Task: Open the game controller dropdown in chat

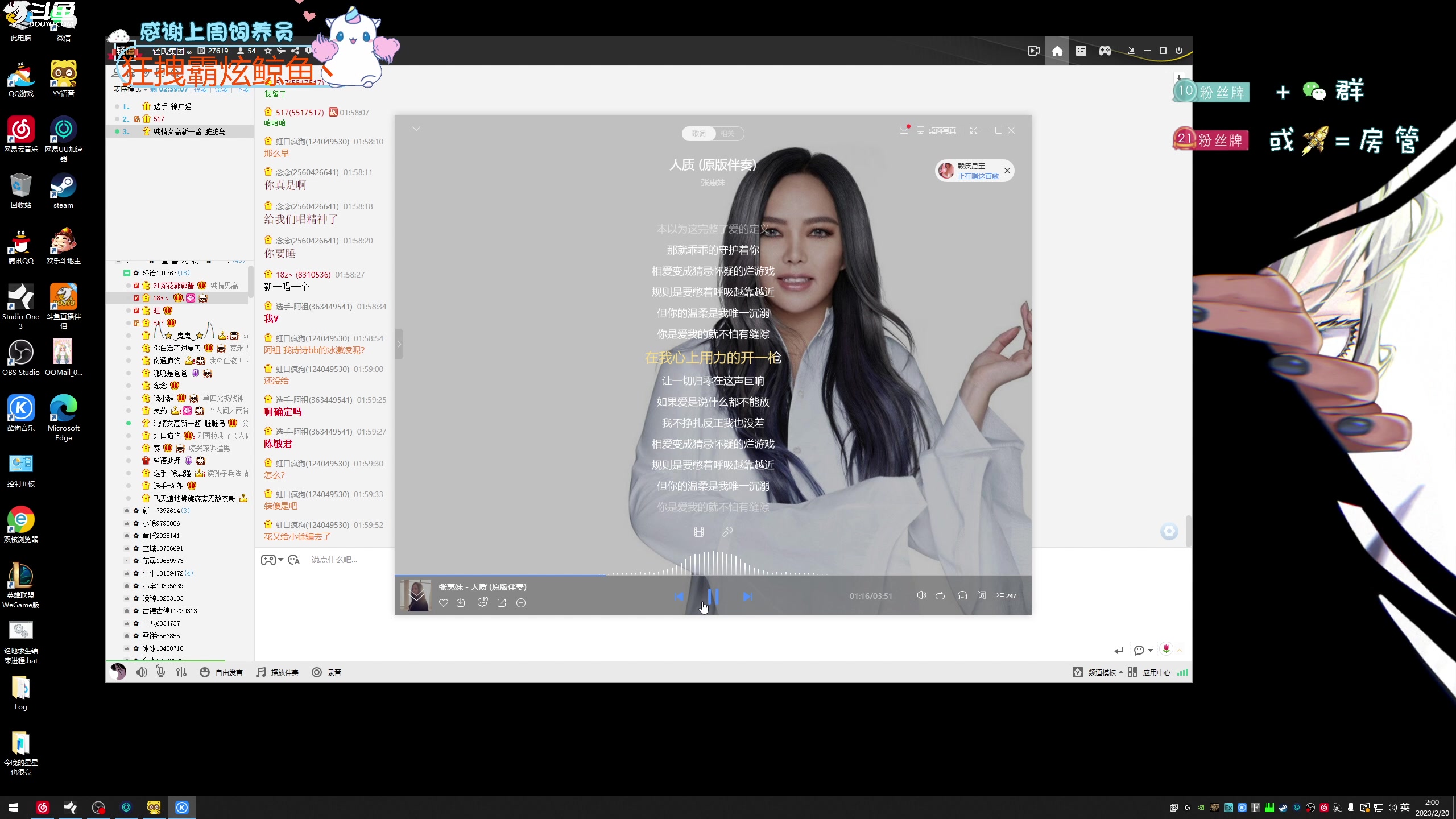Action: point(272,560)
